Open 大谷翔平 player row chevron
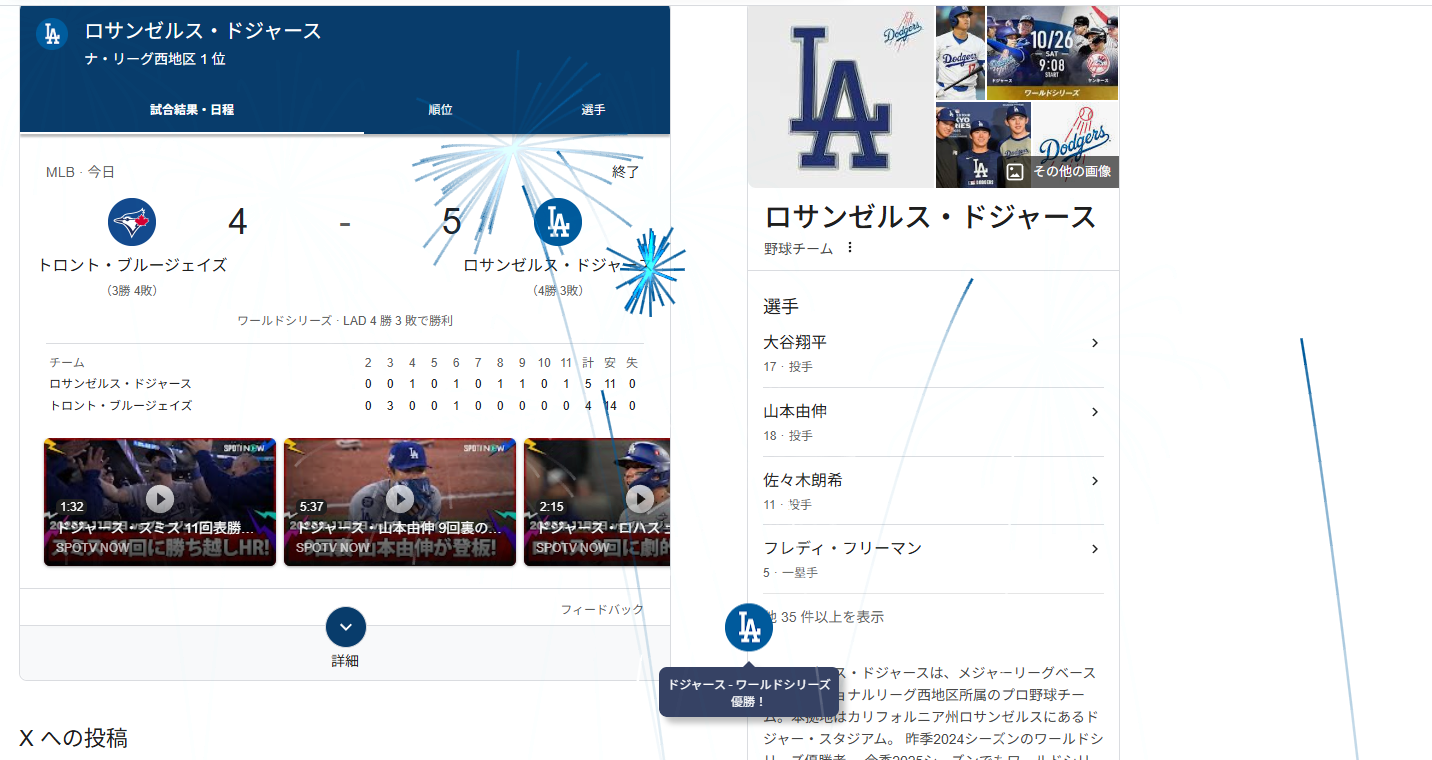The image size is (1432, 760). 1094,343
